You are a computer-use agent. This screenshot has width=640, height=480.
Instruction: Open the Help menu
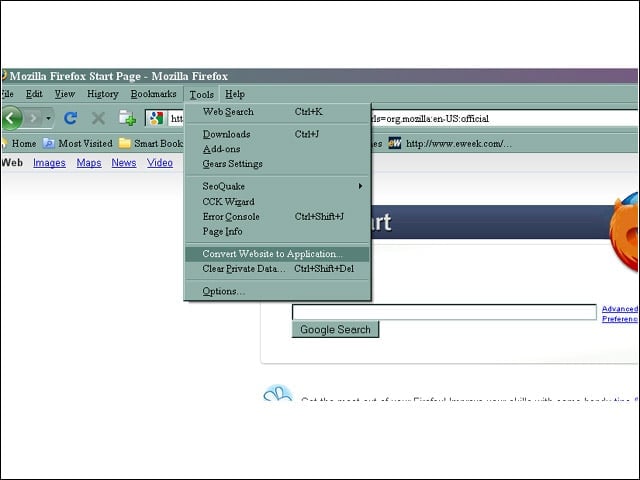(x=235, y=94)
